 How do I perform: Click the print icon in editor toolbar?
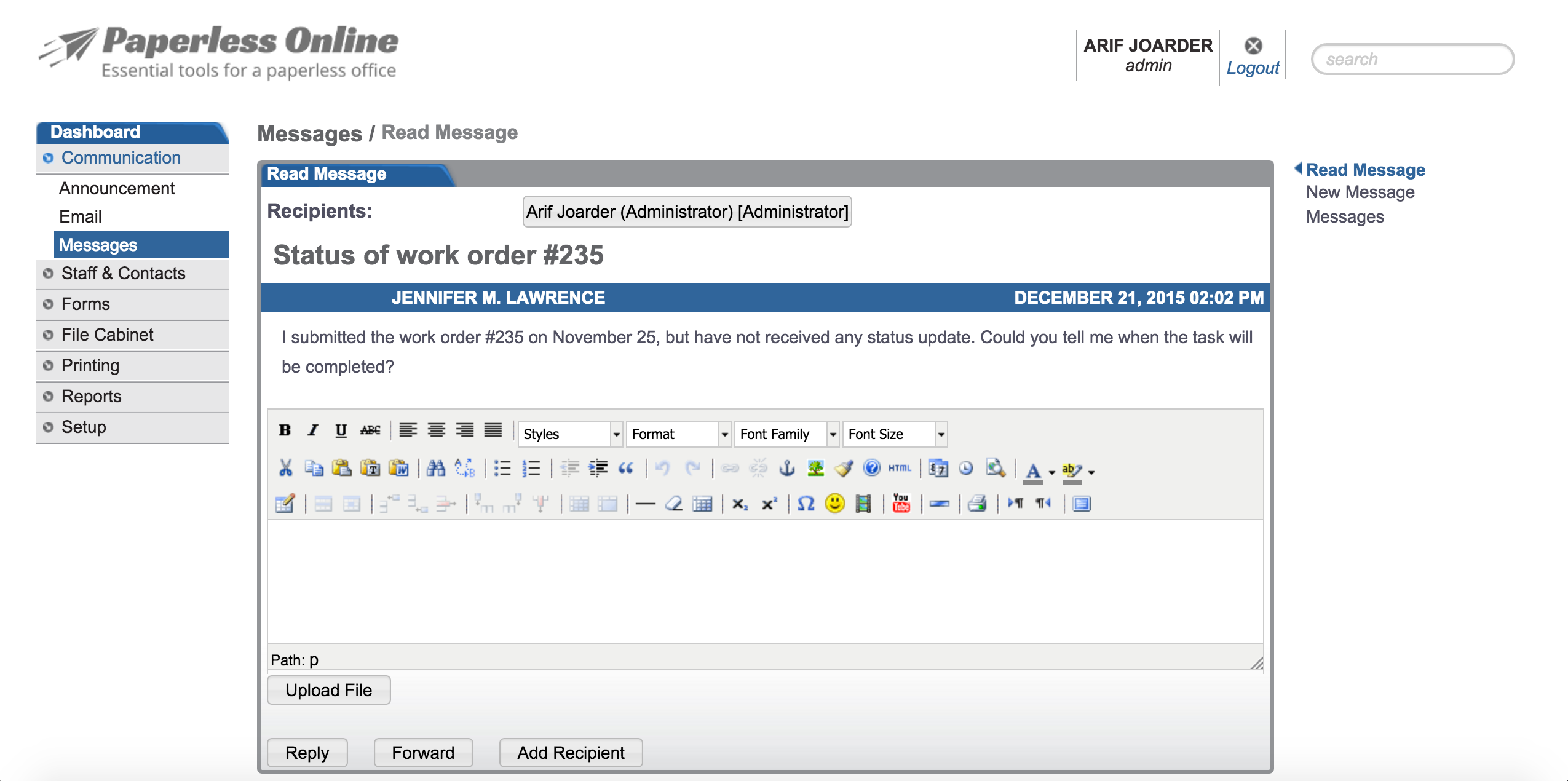click(x=977, y=504)
